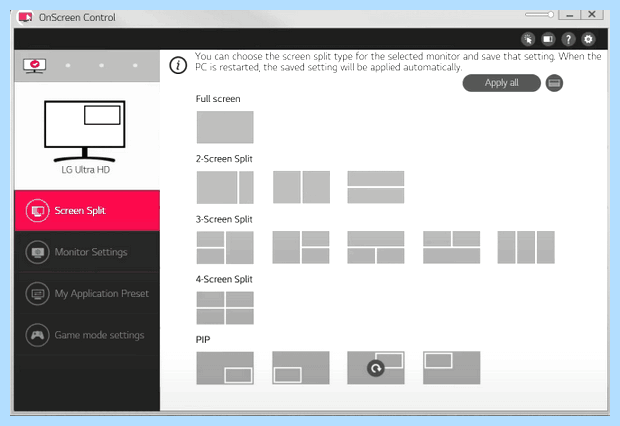
Task: Choose 2-Screen Split with equal vertical halves
Action: click(x=301, y=187)
